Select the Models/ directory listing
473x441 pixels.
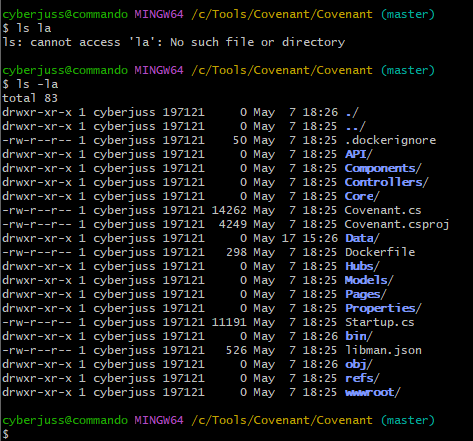[x=369, y=280]
